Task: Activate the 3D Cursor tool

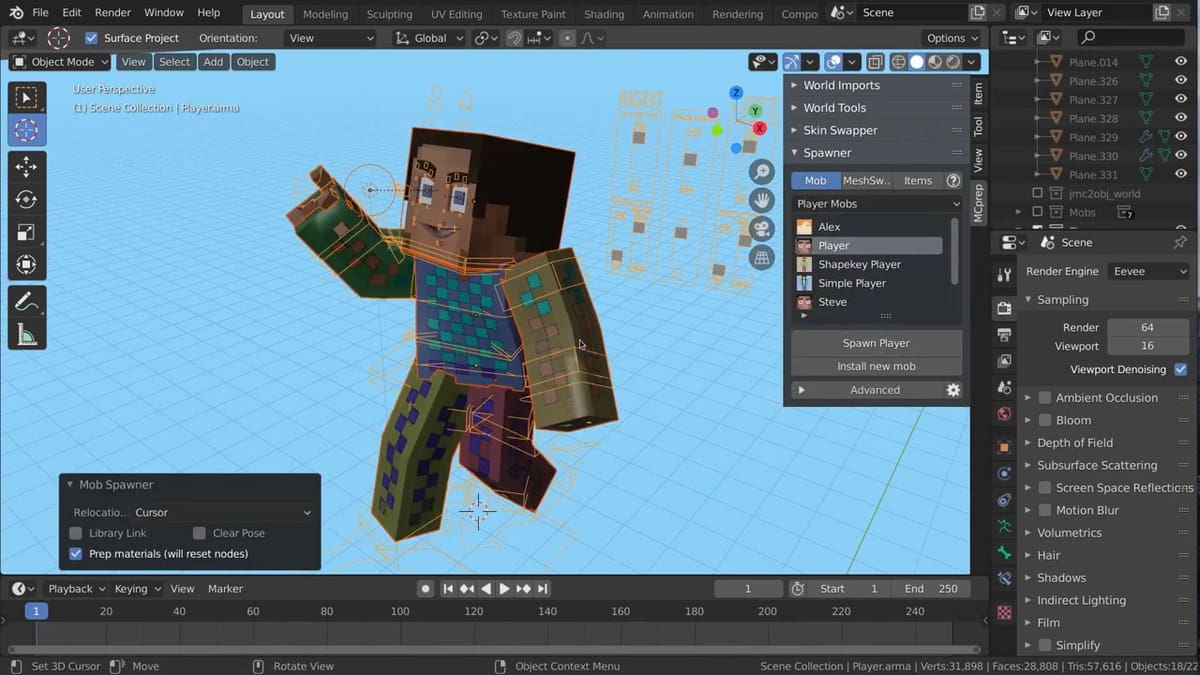Action: pos(26,130)
